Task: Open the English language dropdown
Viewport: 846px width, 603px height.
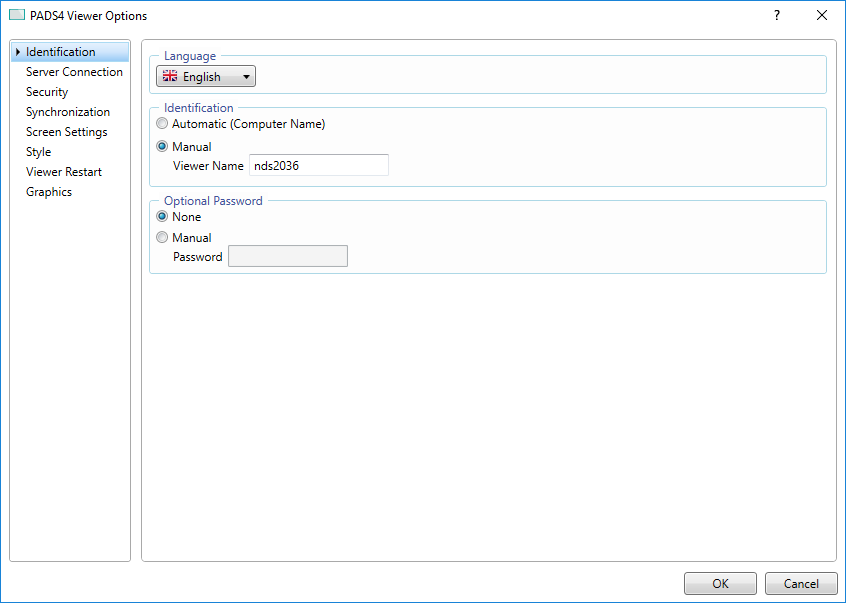Action: [x=246, y=76]
